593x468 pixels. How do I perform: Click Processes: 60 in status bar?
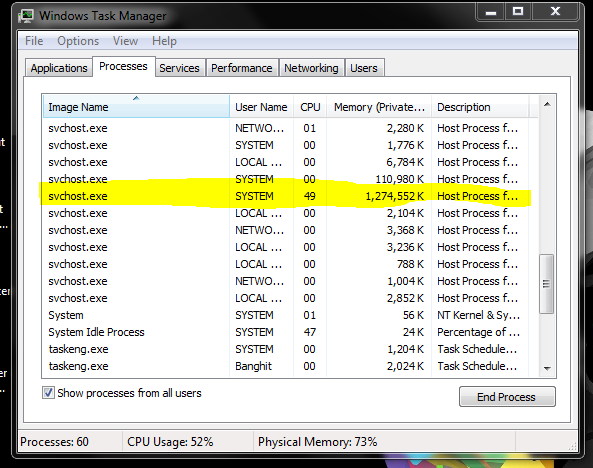(x=54, y=442)
